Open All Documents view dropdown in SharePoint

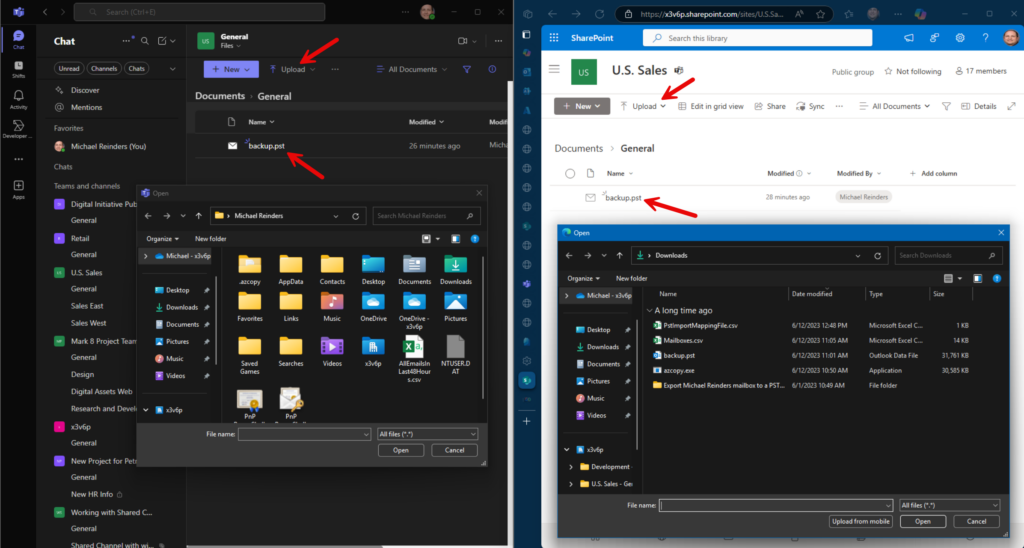pyautogui.click(x=895, y=106)
